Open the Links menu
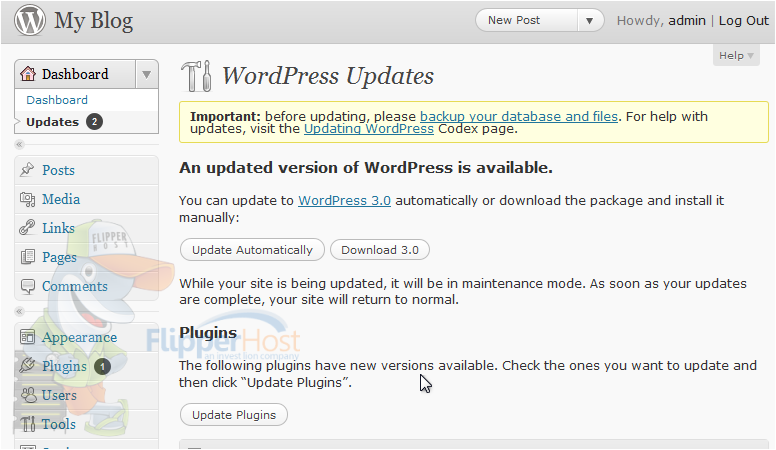776x450 pixels. pyautogui.click(x=58, y=228)
